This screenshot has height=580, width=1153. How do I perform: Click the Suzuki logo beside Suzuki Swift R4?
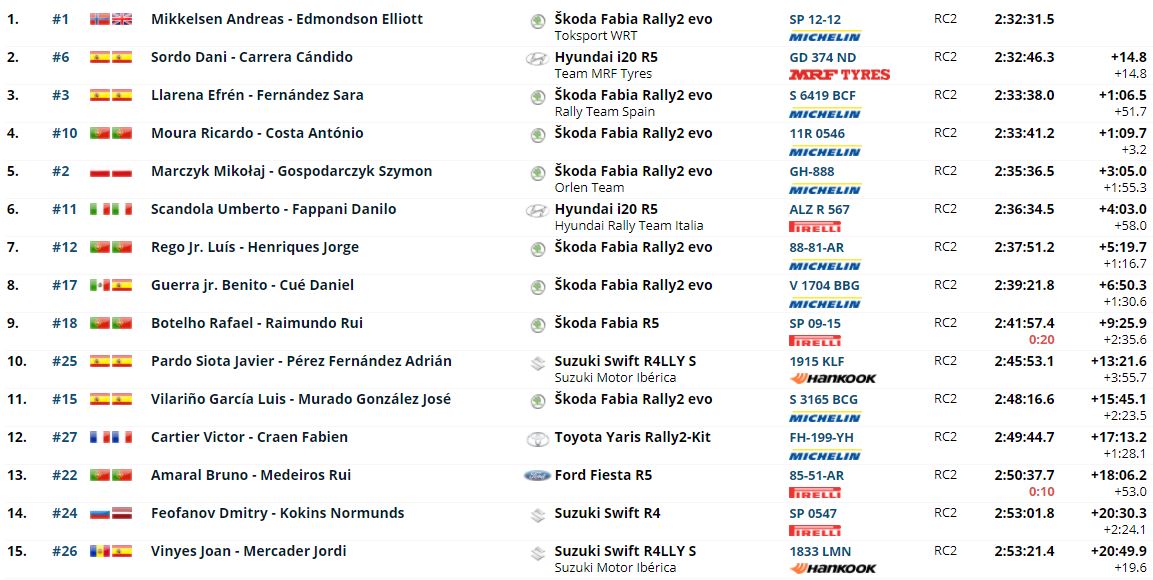537,514
